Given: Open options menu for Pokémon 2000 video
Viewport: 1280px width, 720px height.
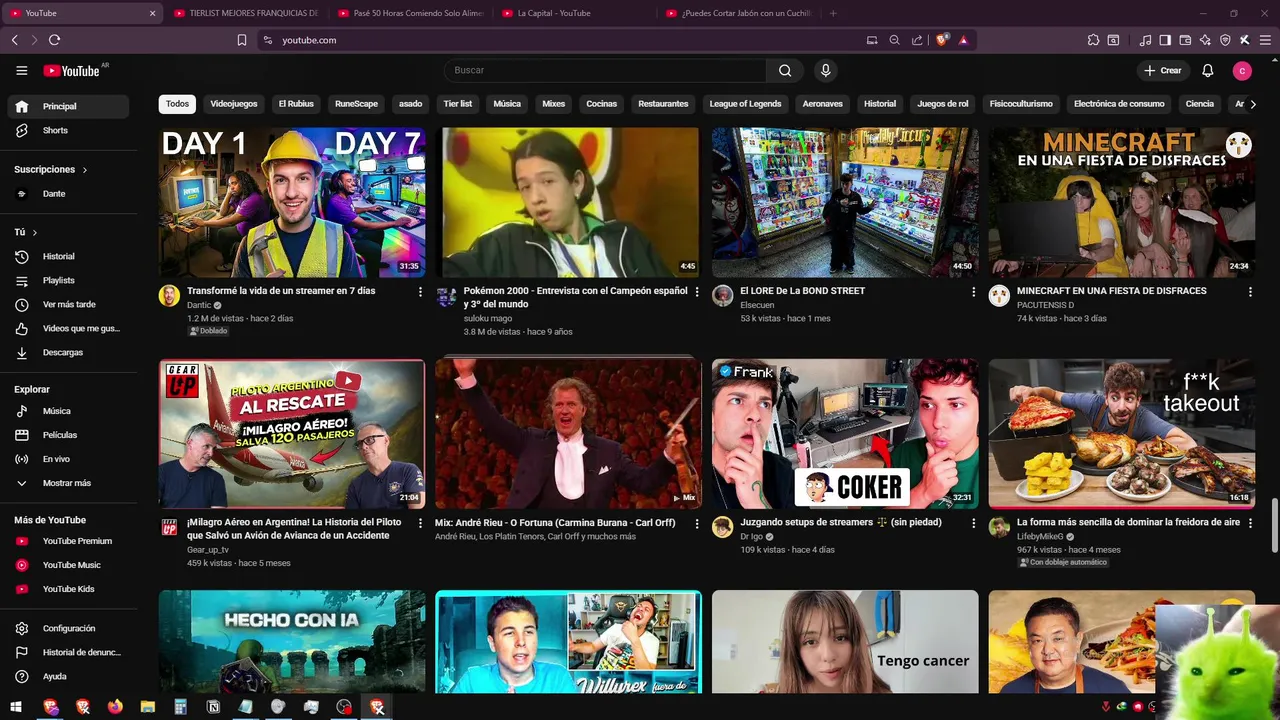Looking at the screenshot, I should pyautogui.click(x=697, y=292).
